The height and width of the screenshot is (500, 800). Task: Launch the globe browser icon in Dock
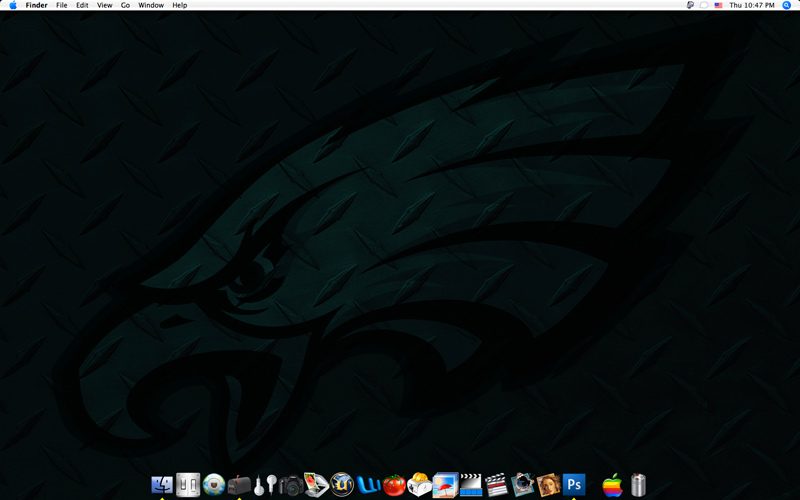point(214,485)
